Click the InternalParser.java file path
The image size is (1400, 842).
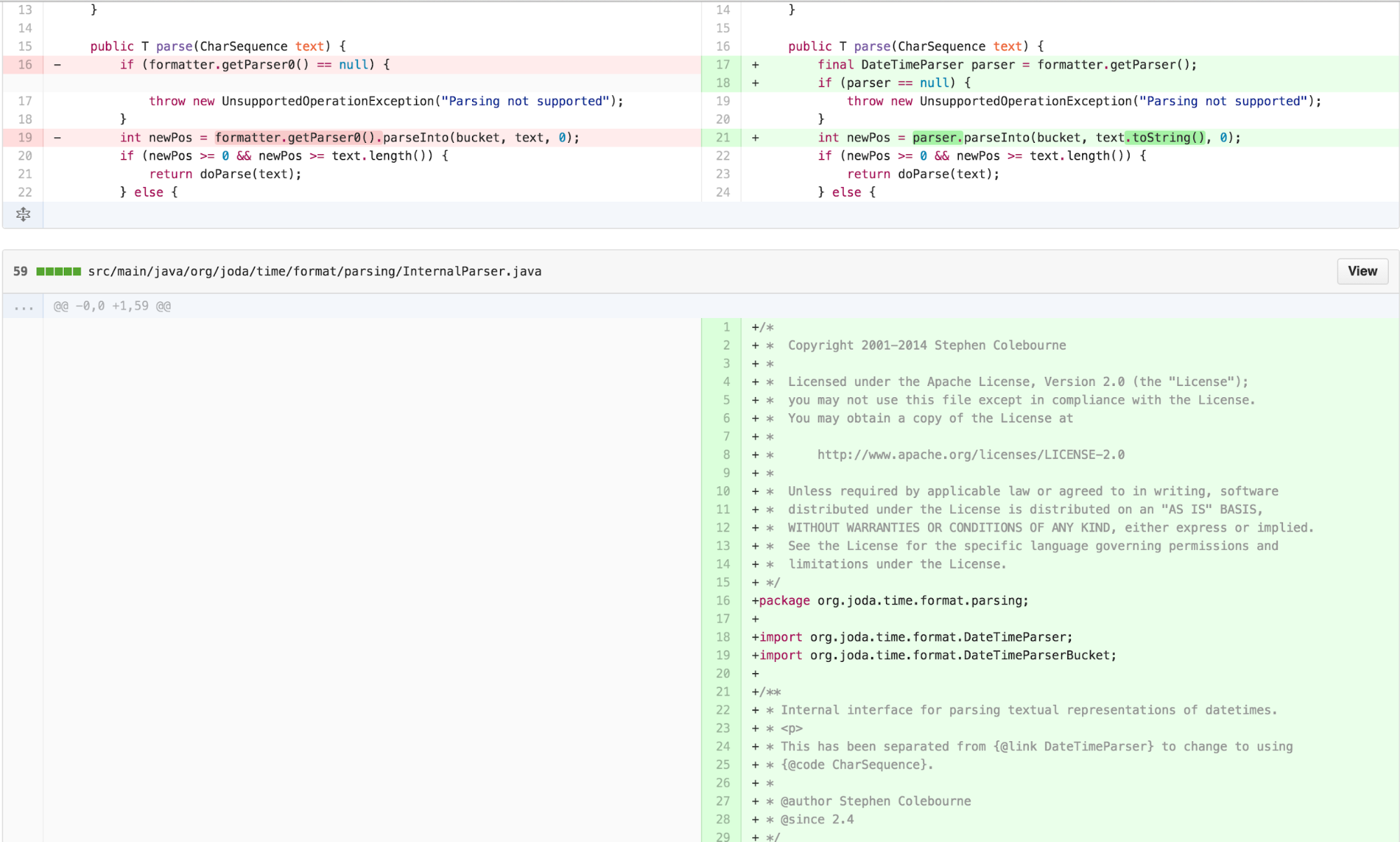pyautogui.click(x=314, y=271)
